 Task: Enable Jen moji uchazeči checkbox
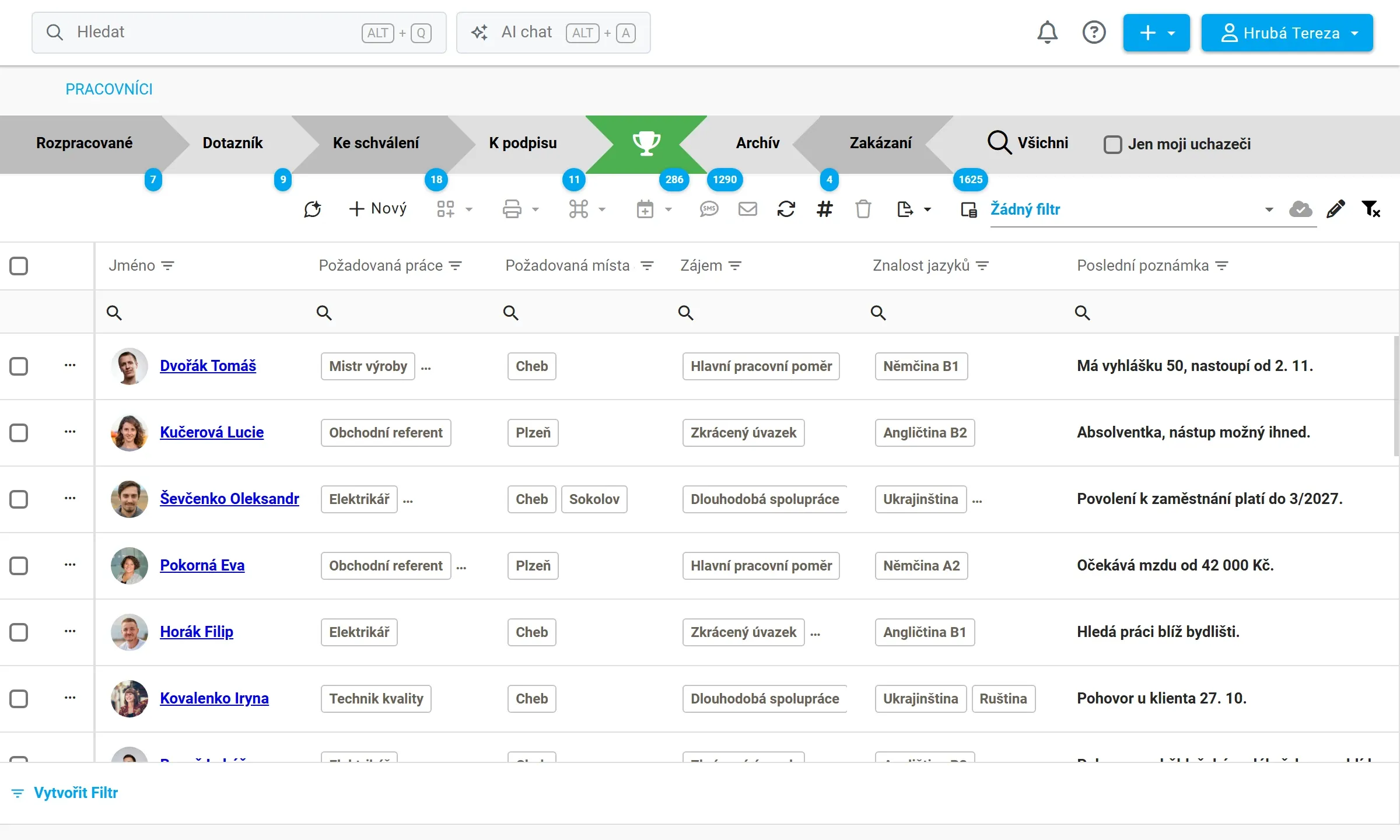click(1112, 144)
